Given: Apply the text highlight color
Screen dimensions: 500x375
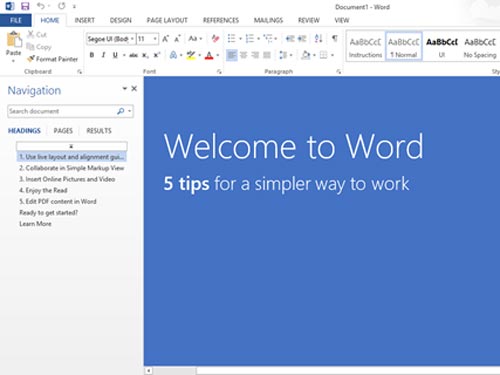Looking at the screenshot, I should point(191,55).
